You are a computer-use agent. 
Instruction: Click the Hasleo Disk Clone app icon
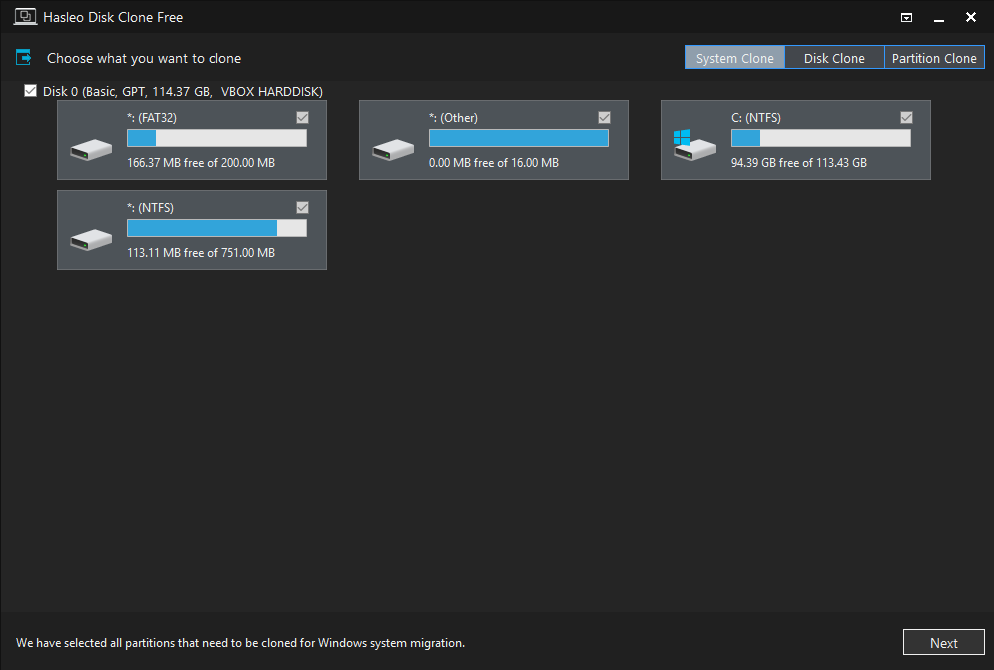coord(25,16)
